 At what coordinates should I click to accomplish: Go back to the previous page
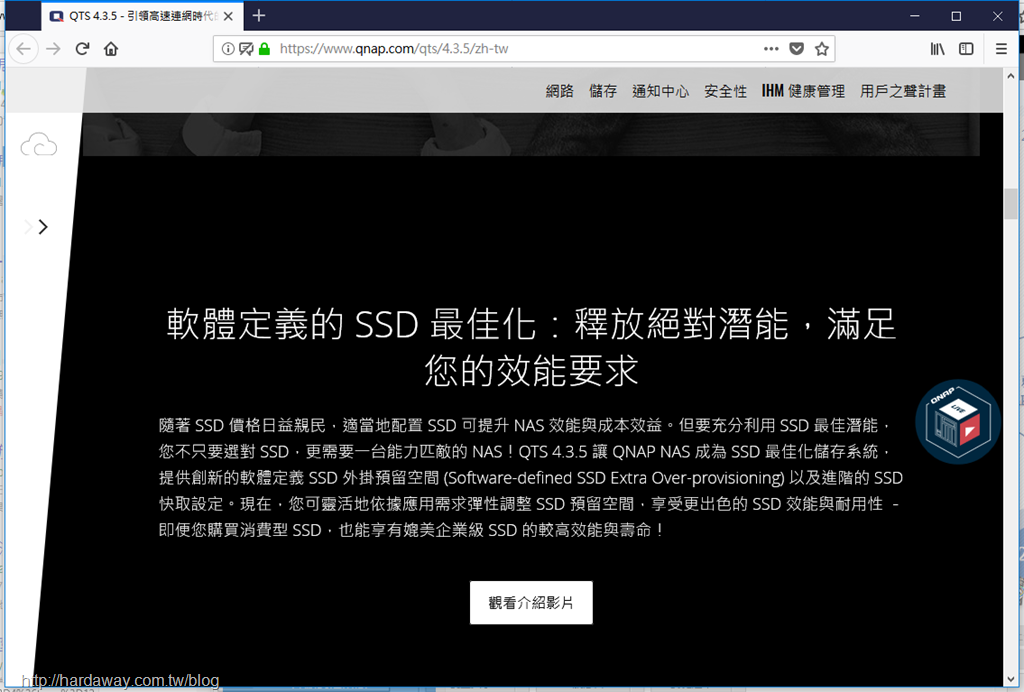coord(24,49)
